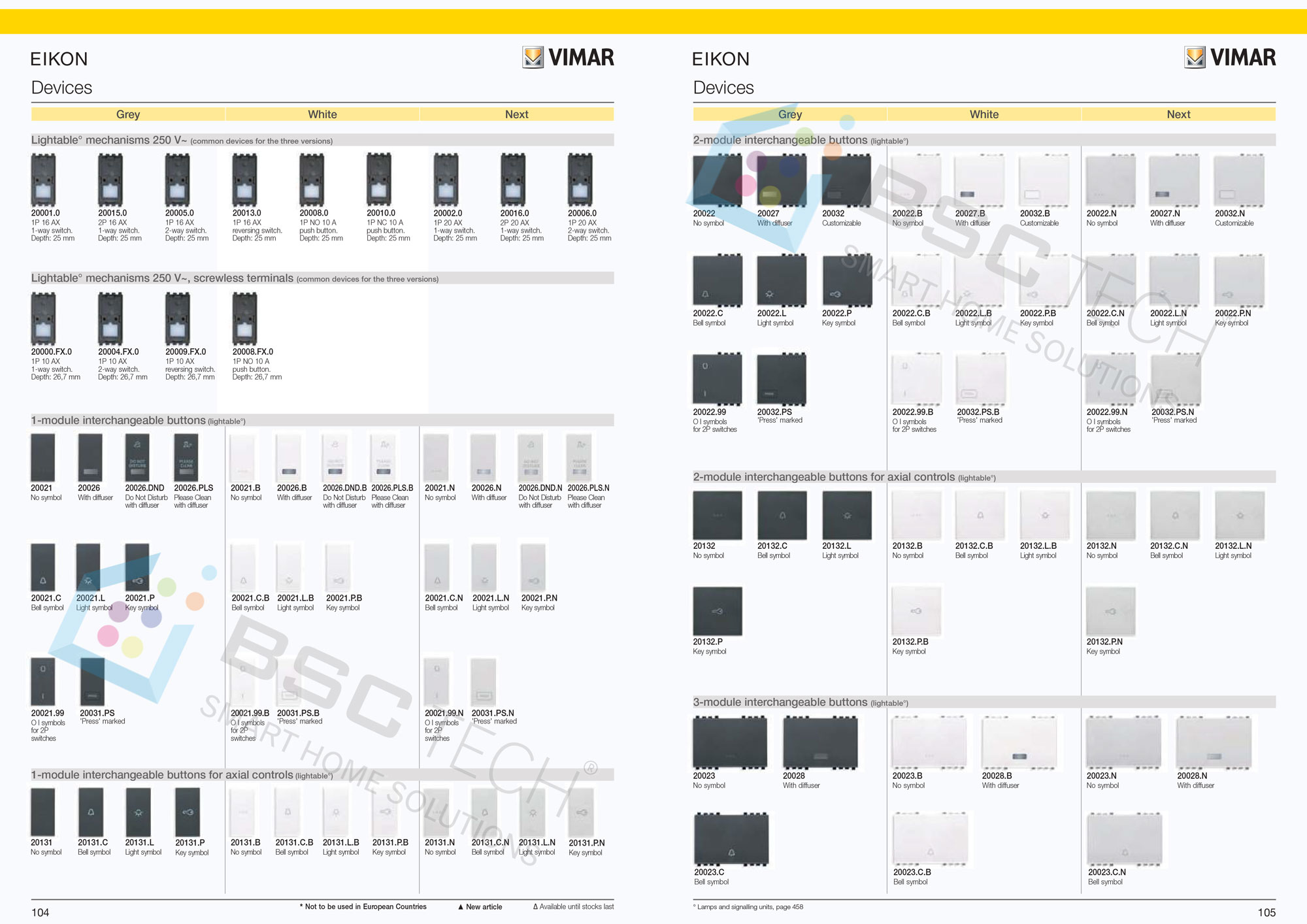The height and width of the screenshot is (924, 1307).
Task: Select the Next column header on left page
Action: point(516,114)
